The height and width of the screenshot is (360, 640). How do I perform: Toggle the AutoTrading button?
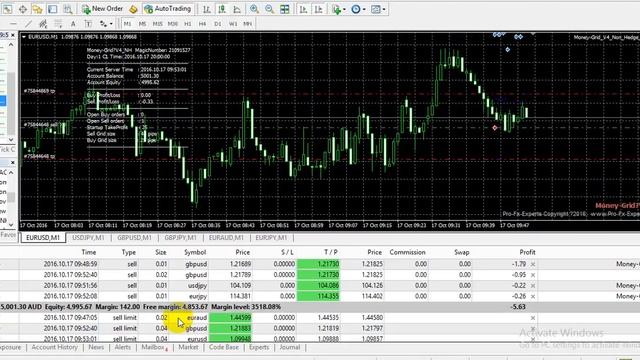coord(168,9)
